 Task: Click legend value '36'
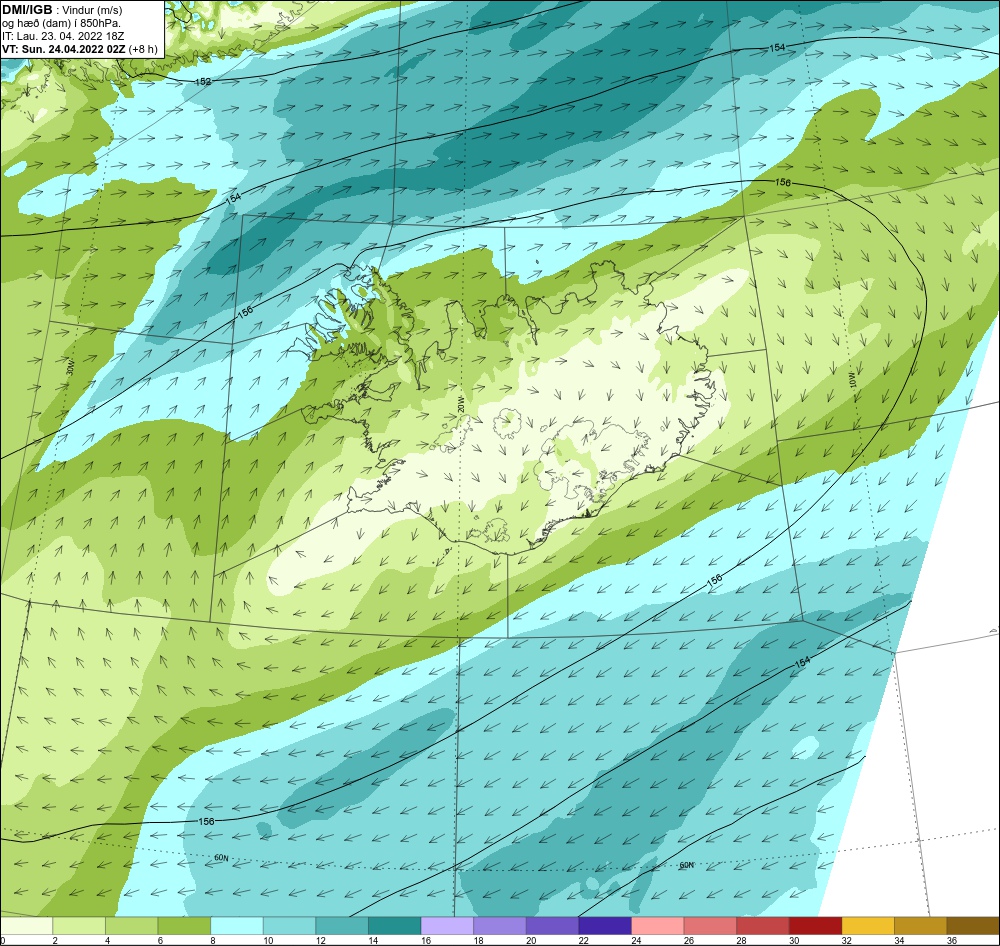(952, 940)
